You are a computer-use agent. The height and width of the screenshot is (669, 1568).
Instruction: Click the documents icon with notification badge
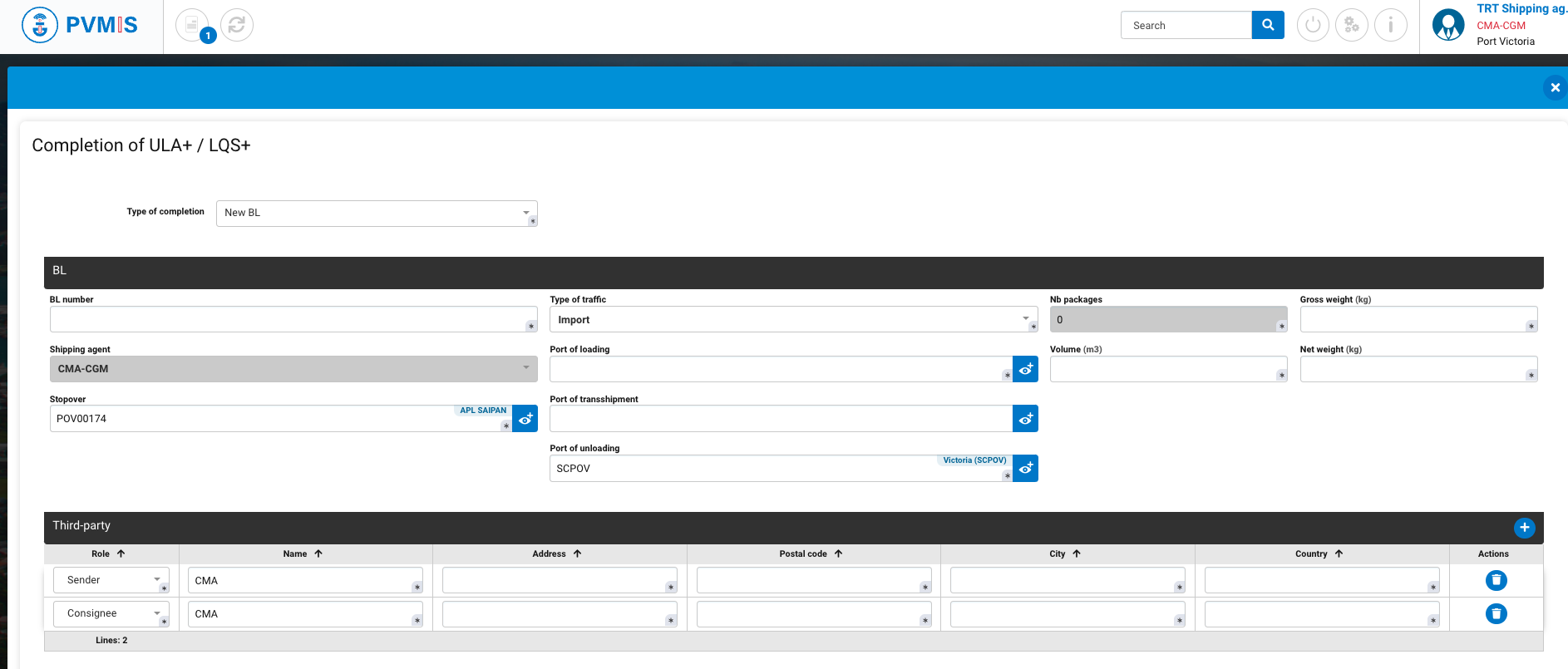click(192, 25)
